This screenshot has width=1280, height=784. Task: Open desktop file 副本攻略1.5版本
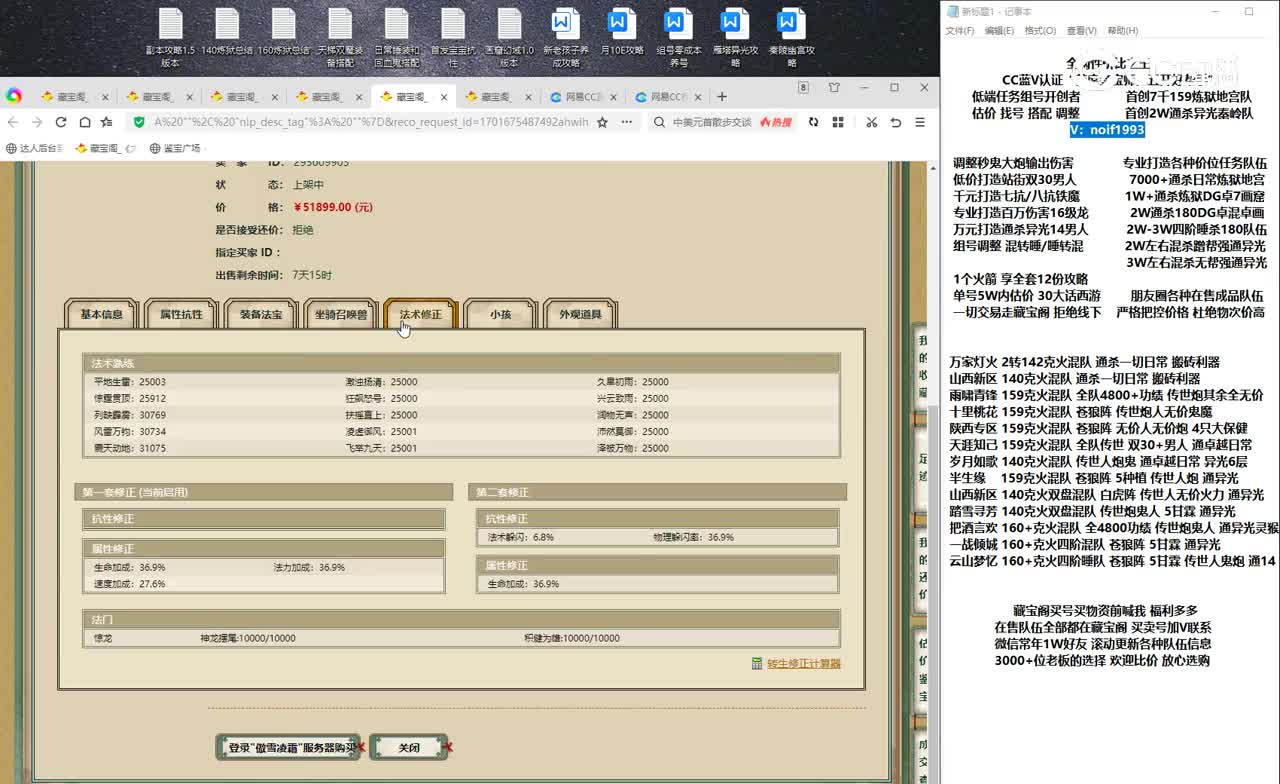click(170, 38)
